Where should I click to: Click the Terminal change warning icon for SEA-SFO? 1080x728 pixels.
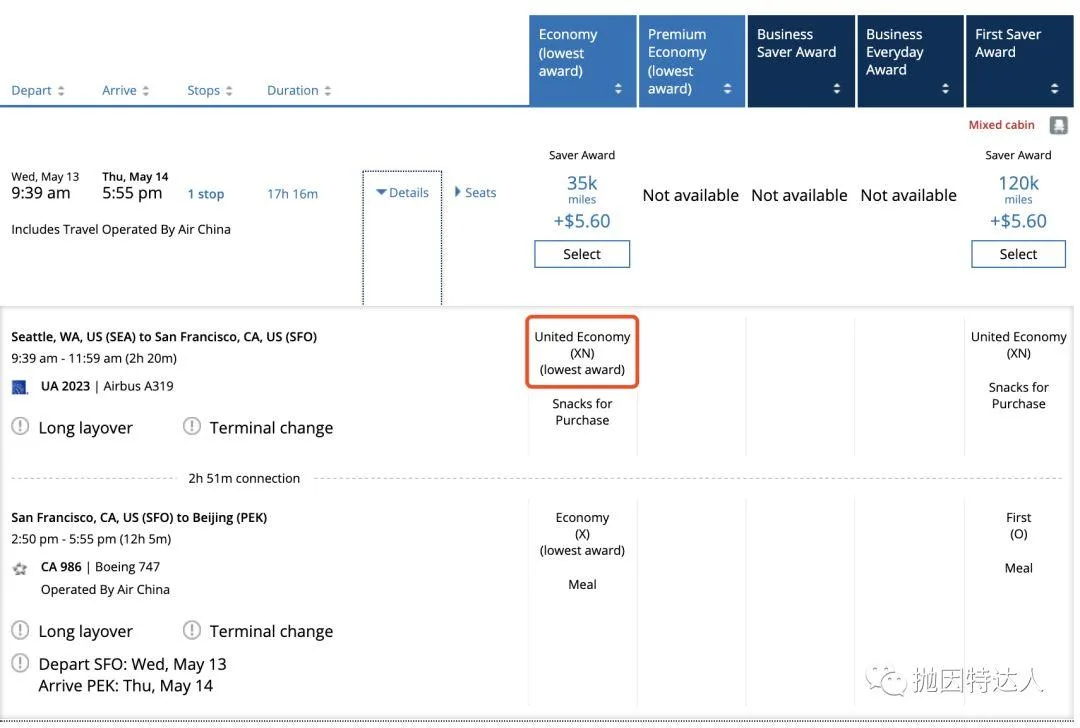tap(191, 426)
